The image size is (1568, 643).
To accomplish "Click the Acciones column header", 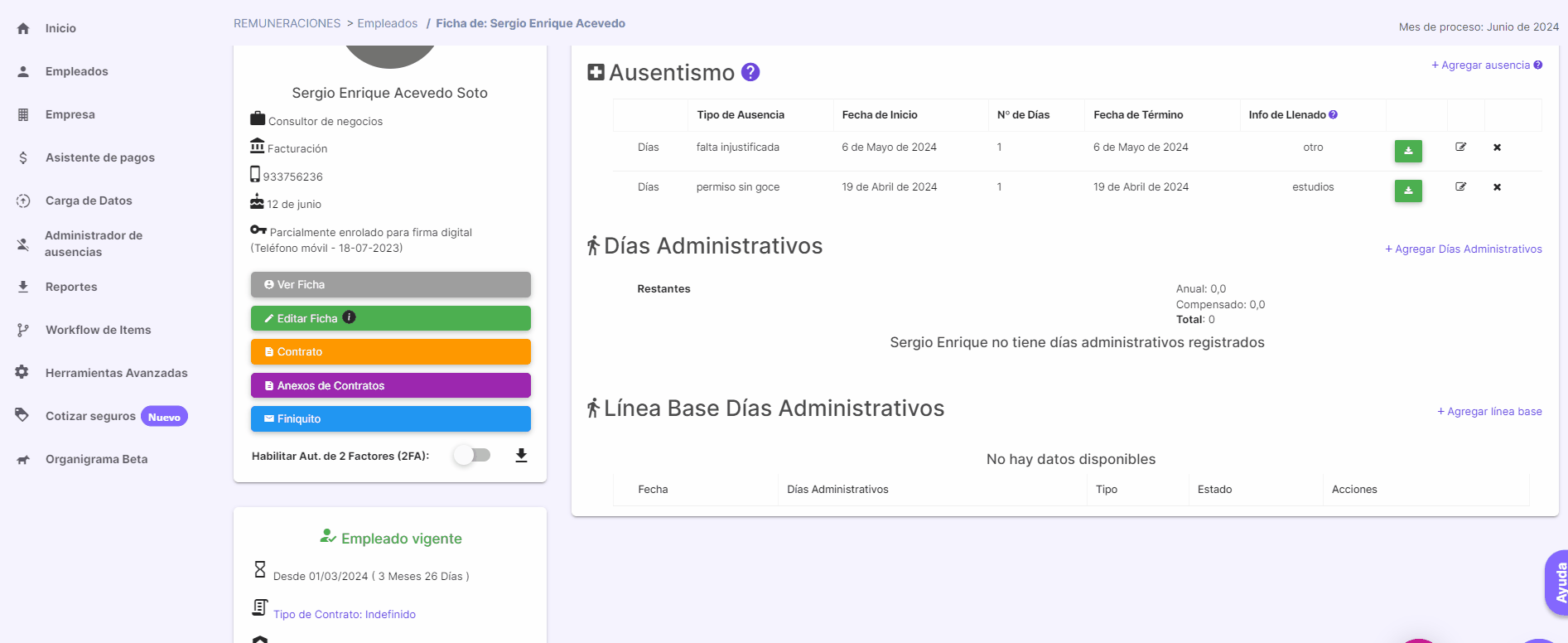I will tap(1354, 489).
